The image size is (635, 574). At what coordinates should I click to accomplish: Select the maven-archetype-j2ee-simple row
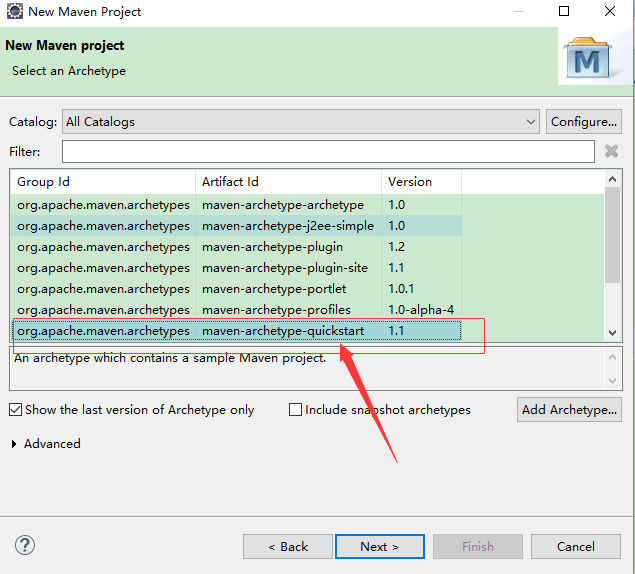tap(236, 226)
